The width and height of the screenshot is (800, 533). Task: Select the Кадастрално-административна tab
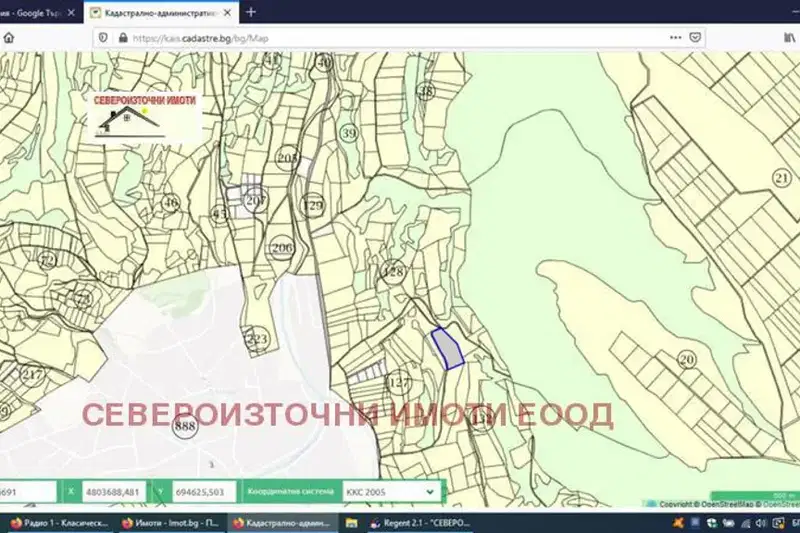point(161,13)
